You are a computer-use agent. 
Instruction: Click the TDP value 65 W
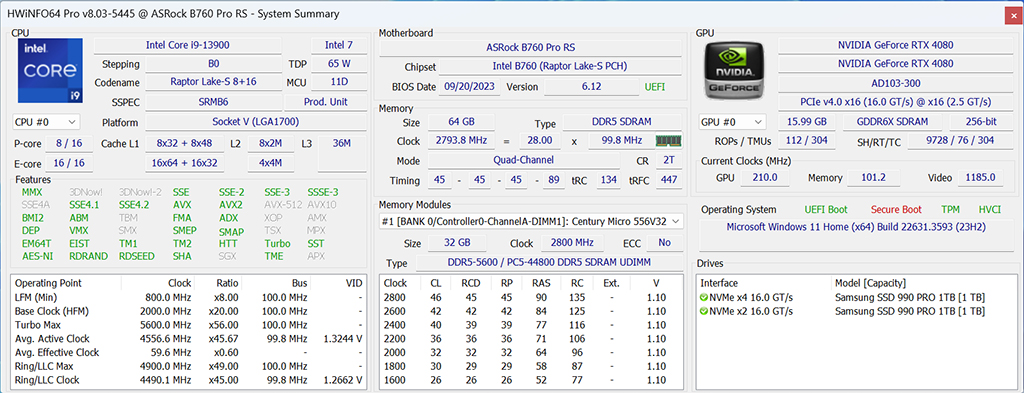[339, 64]
